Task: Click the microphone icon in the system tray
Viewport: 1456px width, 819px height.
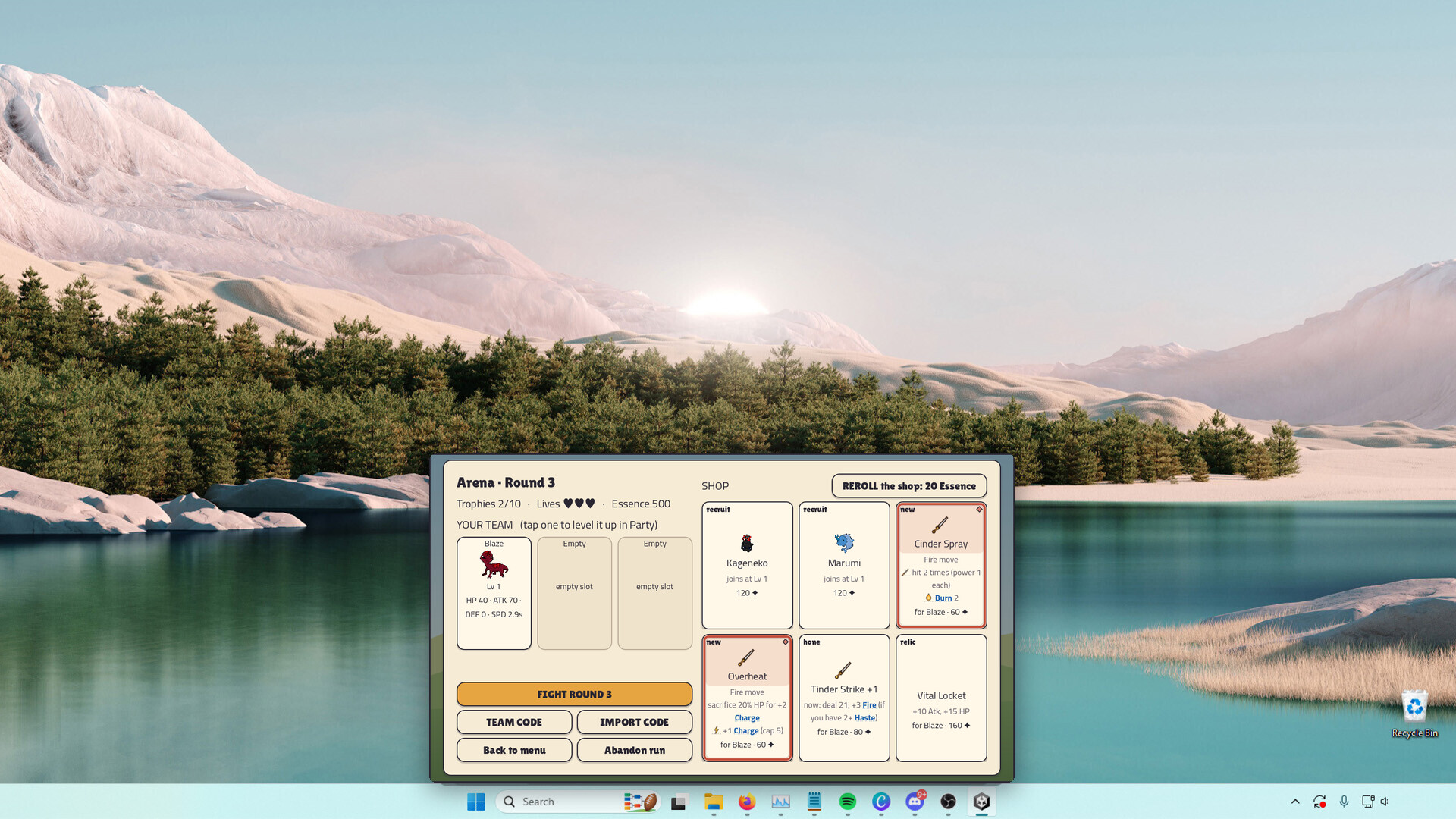Action: (x=1344, y=802)
